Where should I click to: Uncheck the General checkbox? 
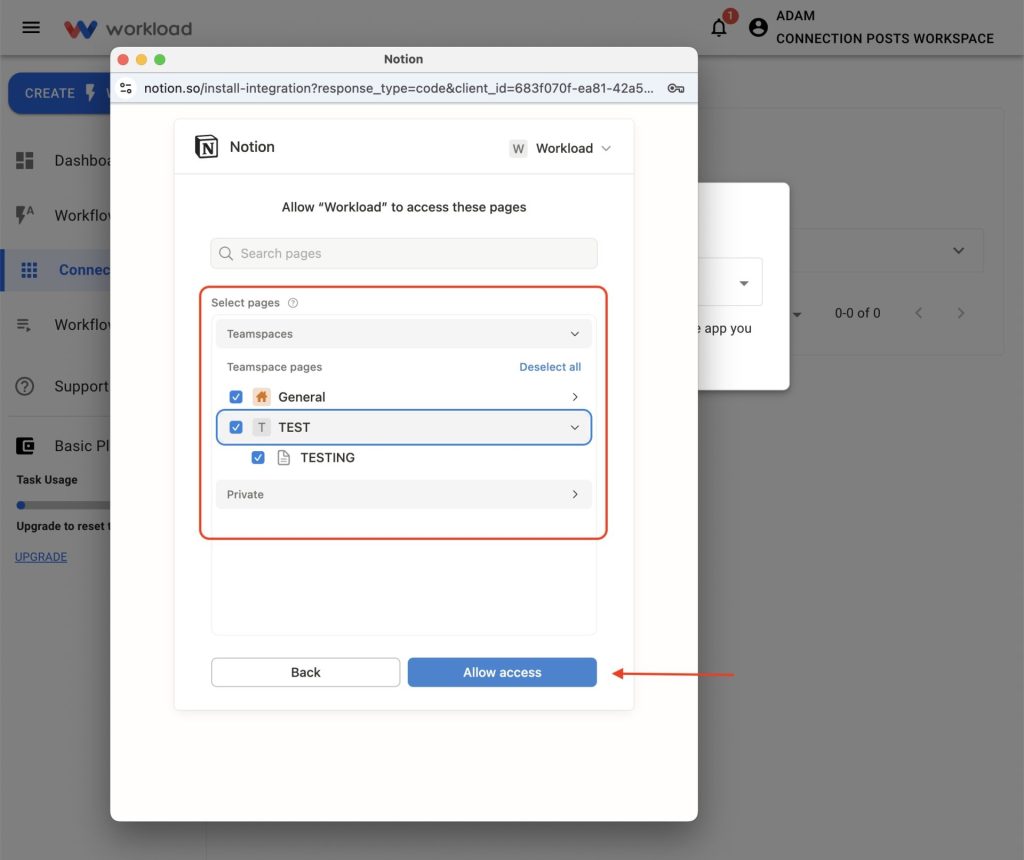[x=236, y=397]
